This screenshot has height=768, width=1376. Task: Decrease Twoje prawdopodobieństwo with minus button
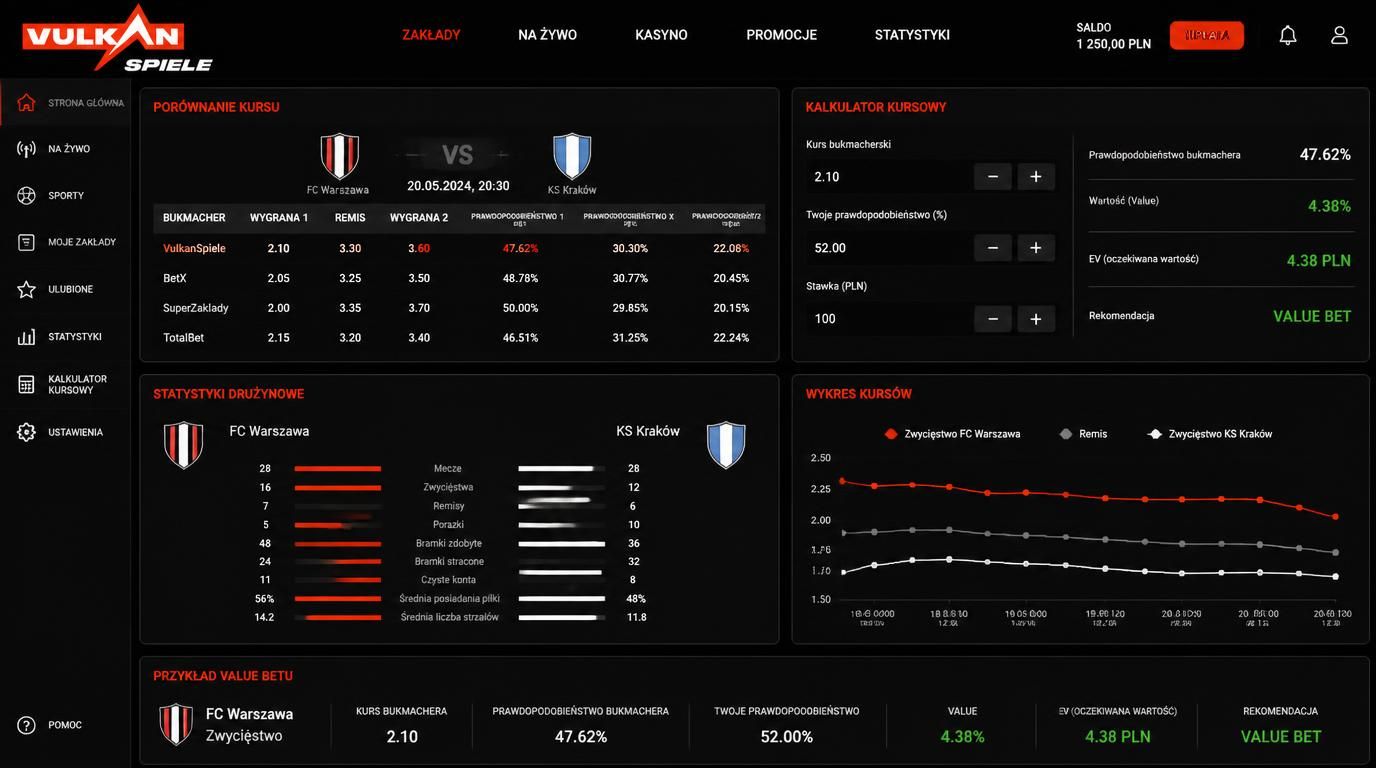pos(993,248)
